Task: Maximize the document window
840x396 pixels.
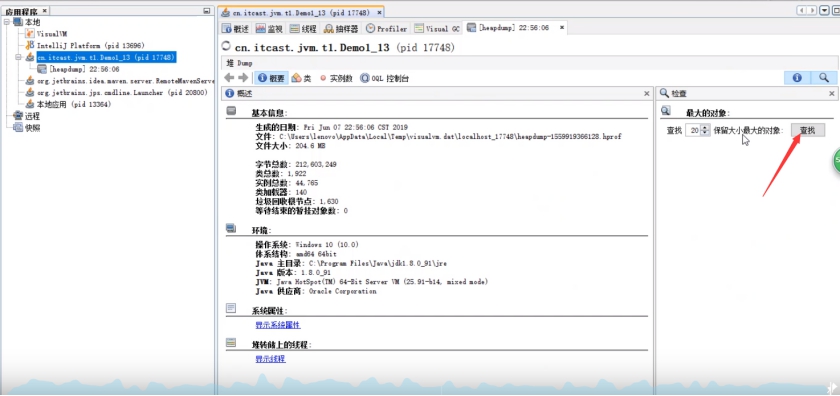Action: click(835, 10)
